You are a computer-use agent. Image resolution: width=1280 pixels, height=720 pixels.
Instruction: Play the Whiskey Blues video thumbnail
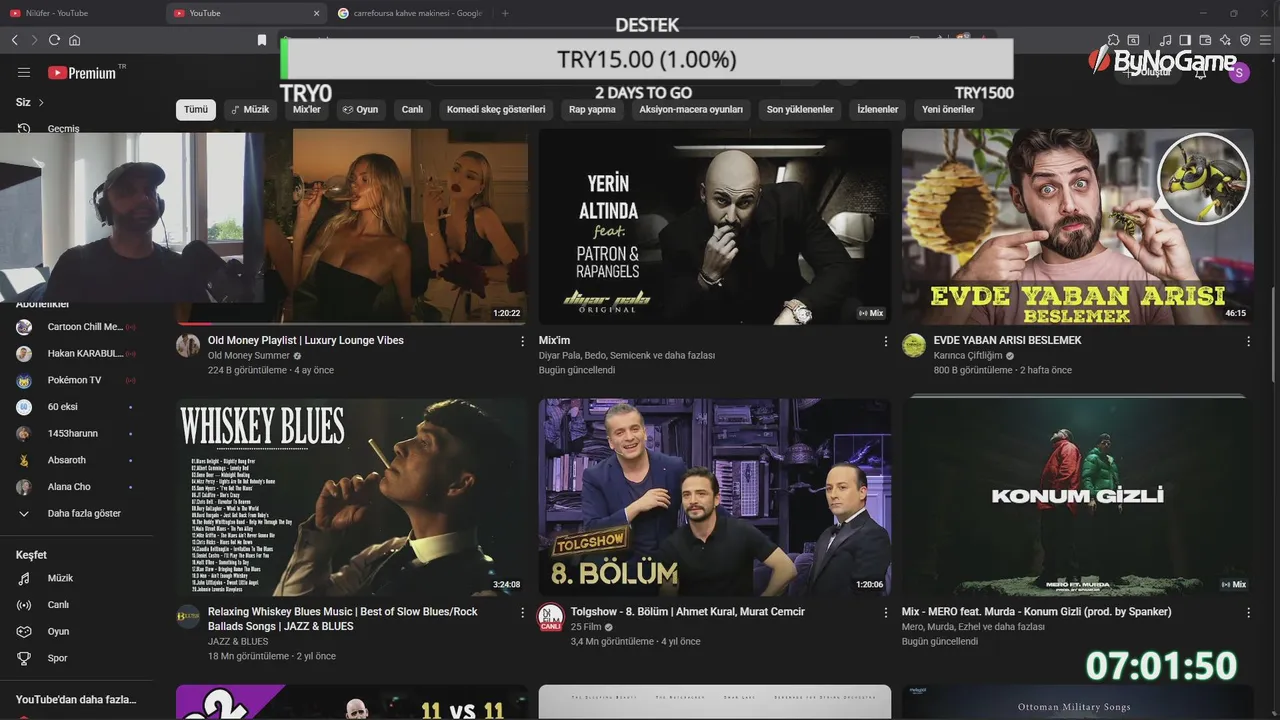coord(352,497)
